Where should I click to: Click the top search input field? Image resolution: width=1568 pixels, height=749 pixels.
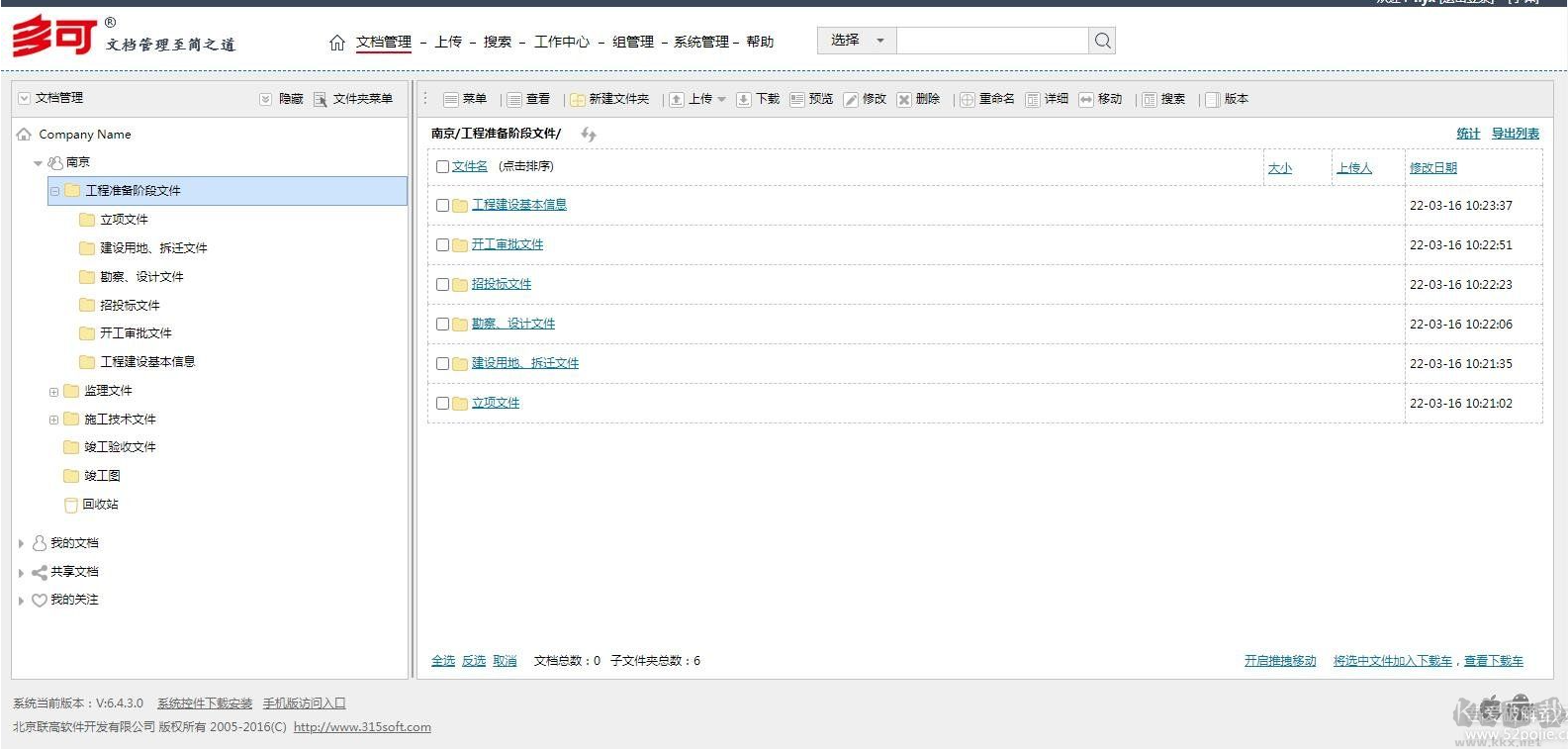tap(992, 41)
